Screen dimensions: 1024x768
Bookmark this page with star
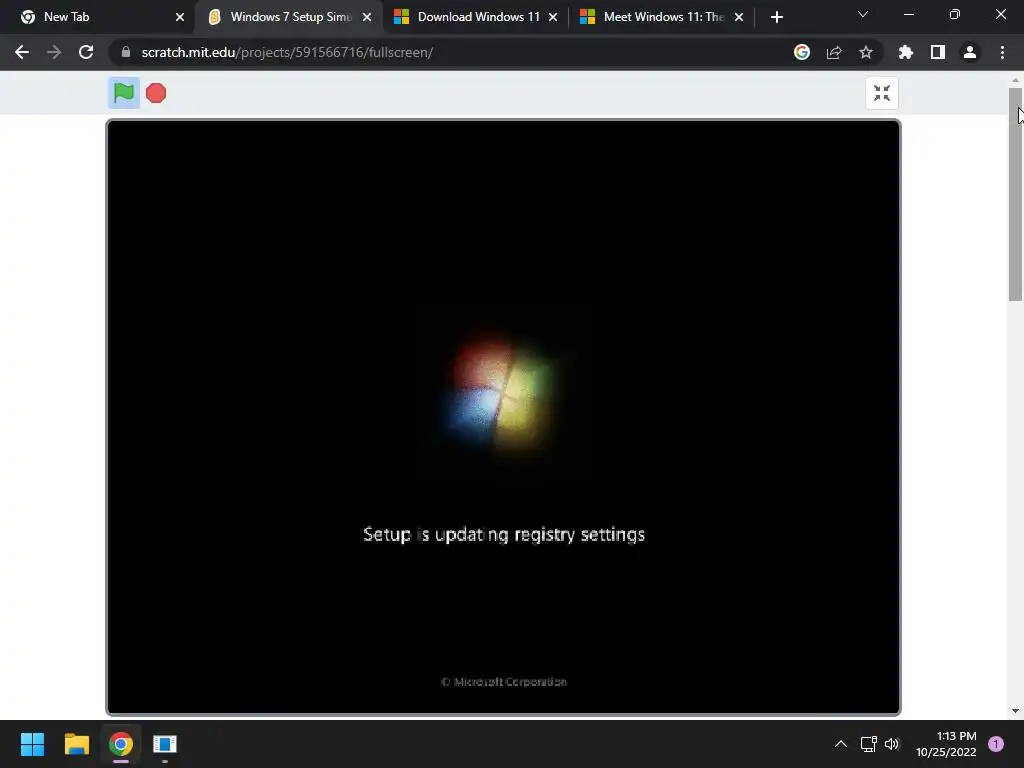(866, 52)
